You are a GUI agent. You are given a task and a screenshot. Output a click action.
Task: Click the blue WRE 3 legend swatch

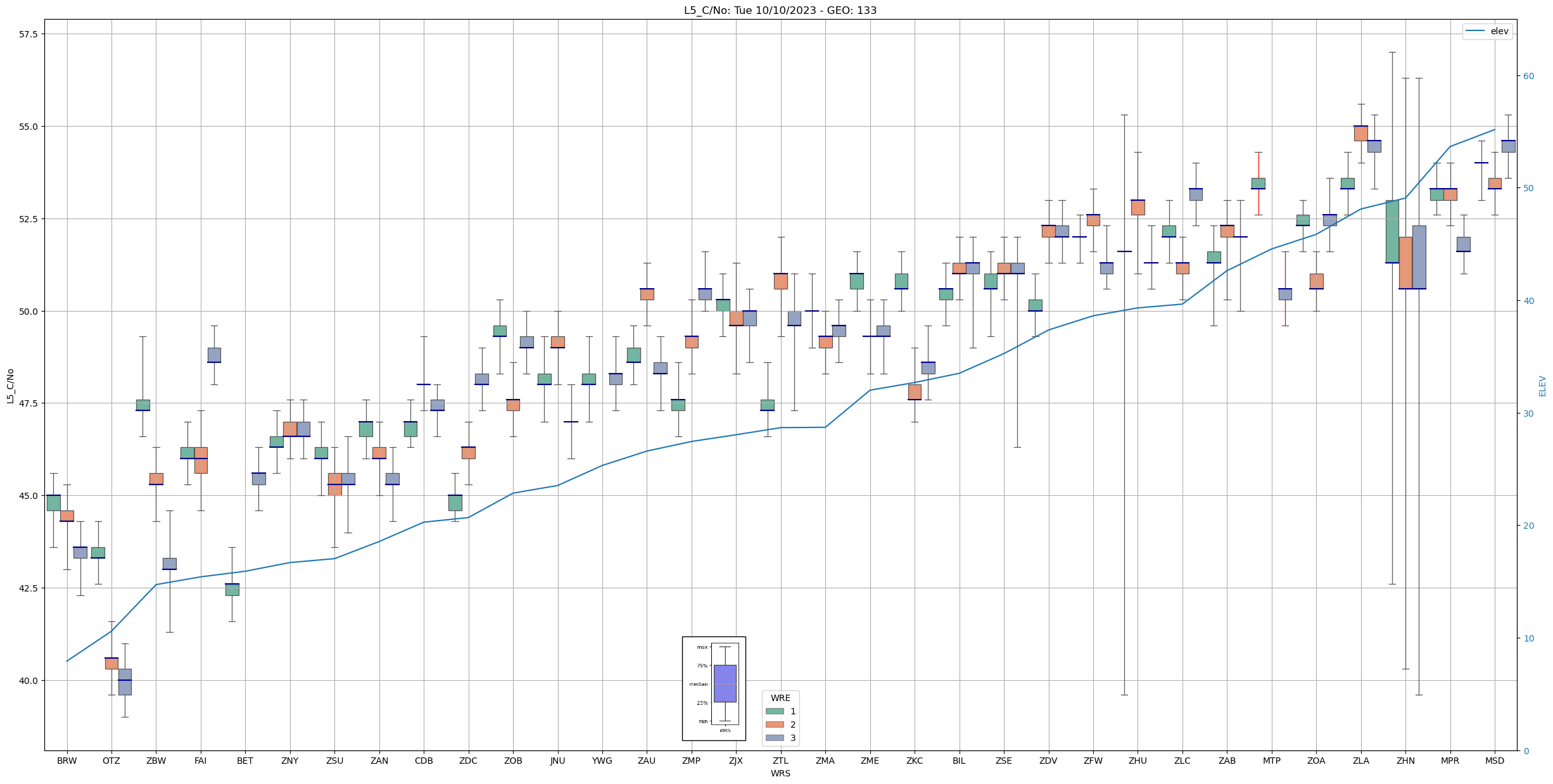(x=775, y=738)
